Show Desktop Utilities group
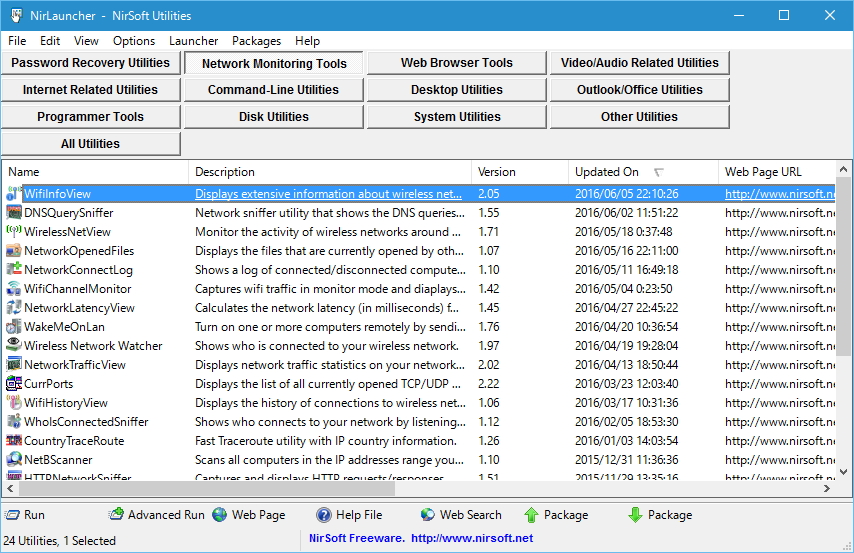854x553 pixels. click(457, 90)
